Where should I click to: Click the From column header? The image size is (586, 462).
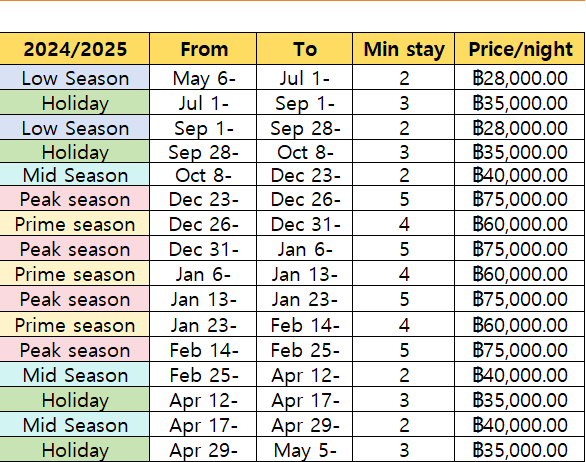tap(203, 49)
